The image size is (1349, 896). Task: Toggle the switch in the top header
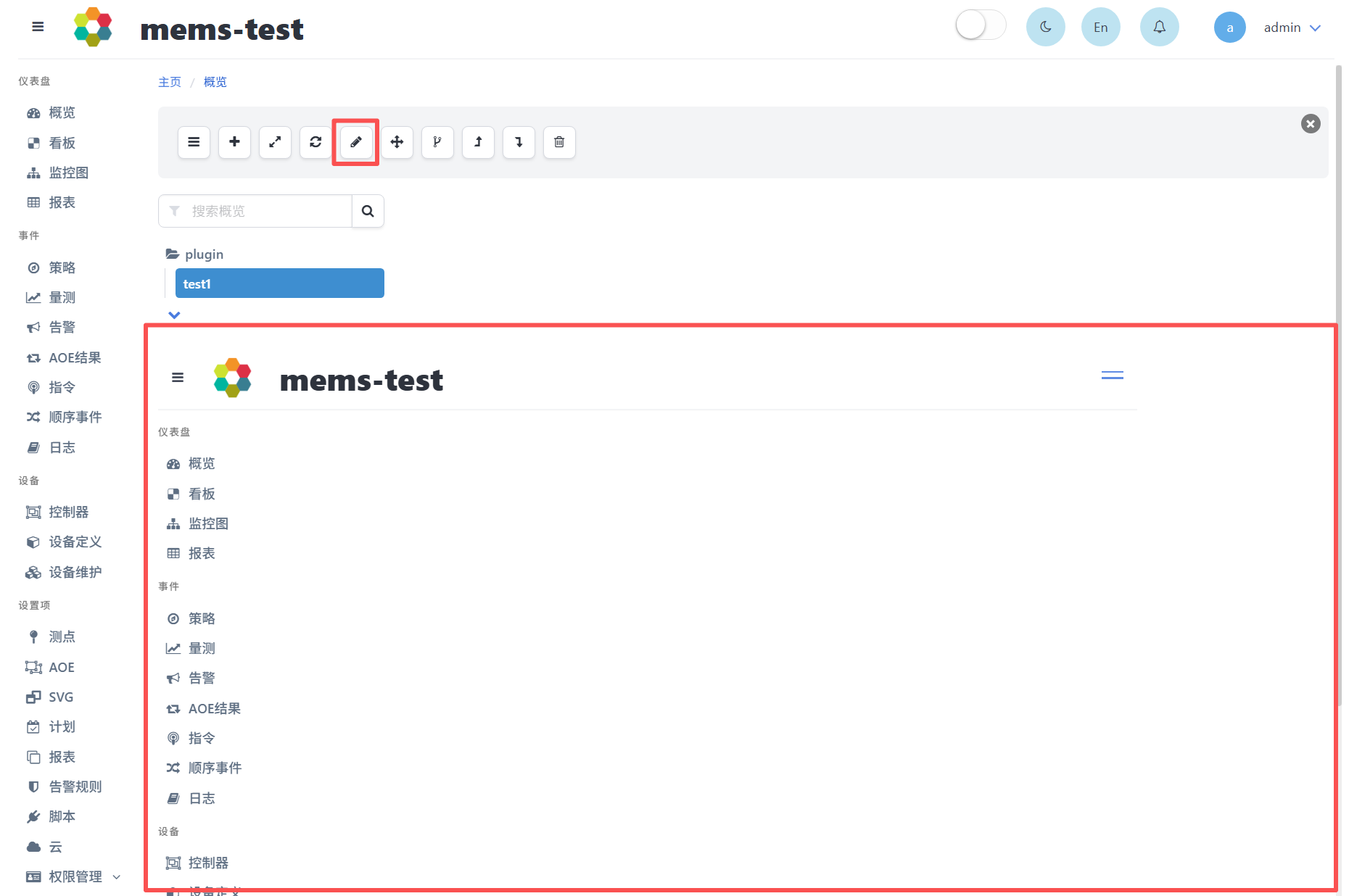pyautogui.click(x=981, y=25)
